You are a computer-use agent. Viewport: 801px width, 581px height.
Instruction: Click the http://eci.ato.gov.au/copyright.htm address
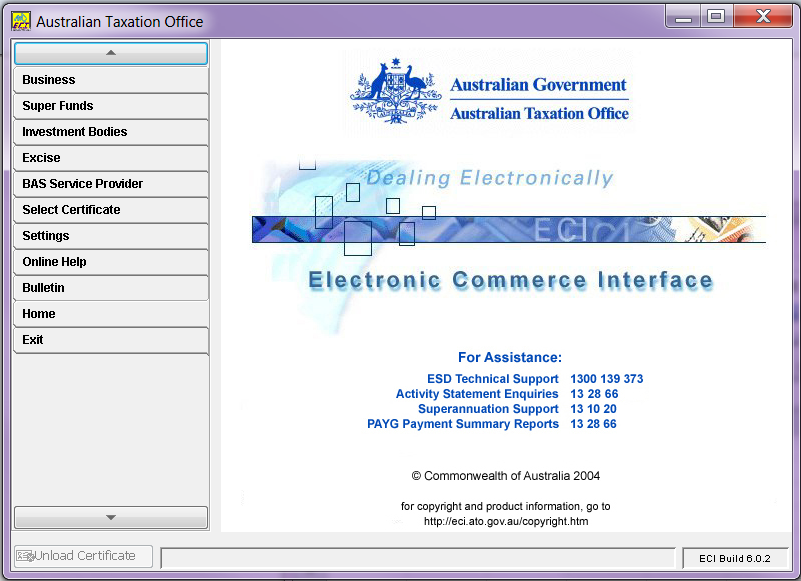tap(506, 521)
